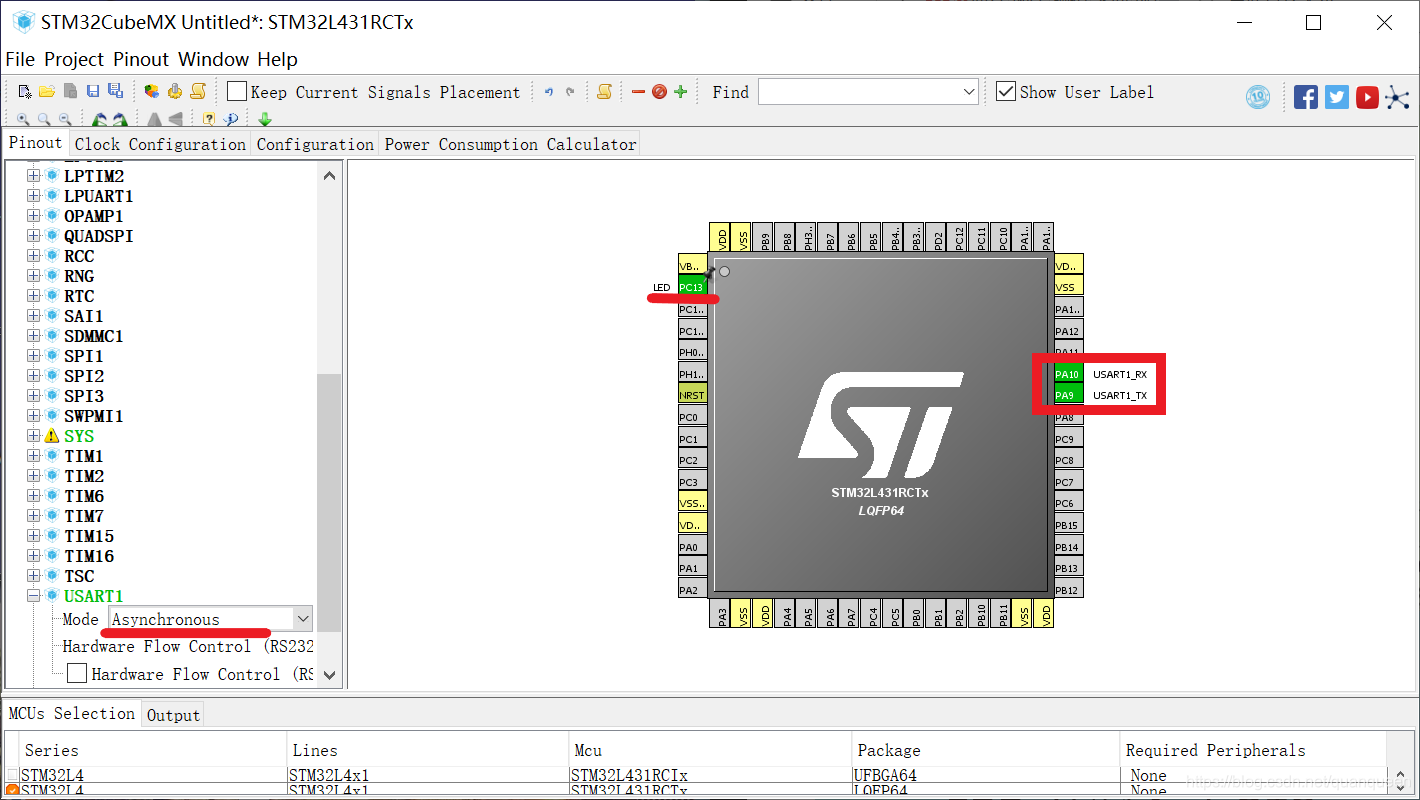Image resolution: width=1420 pixels, height=800 pixels.
Task: Collapse the USART1 tree node
Action: click(34, 596)
